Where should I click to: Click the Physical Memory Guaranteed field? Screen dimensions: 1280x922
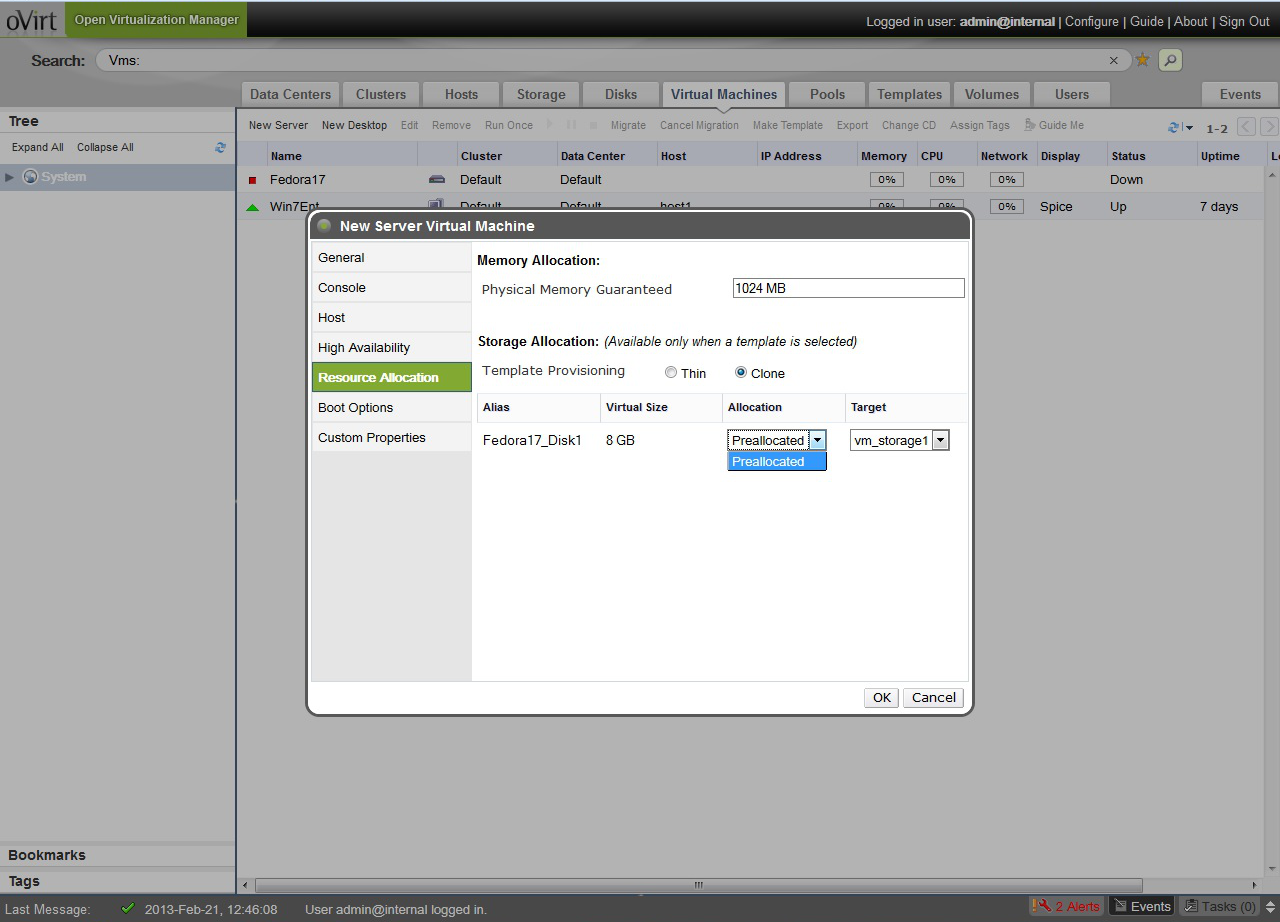click(848, 288)
